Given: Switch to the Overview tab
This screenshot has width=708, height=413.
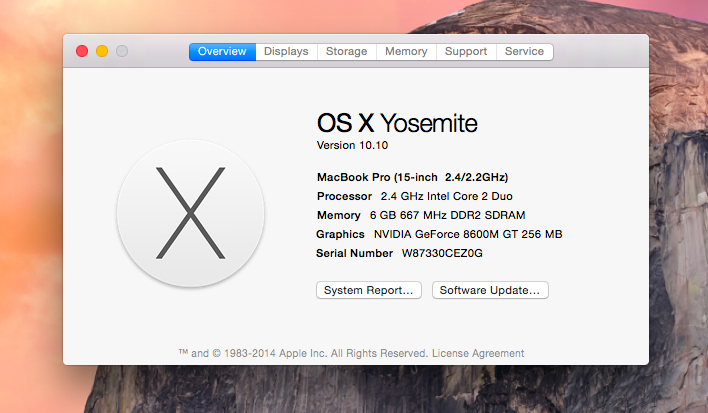Looking at the screenshot, I should (222, 51).
